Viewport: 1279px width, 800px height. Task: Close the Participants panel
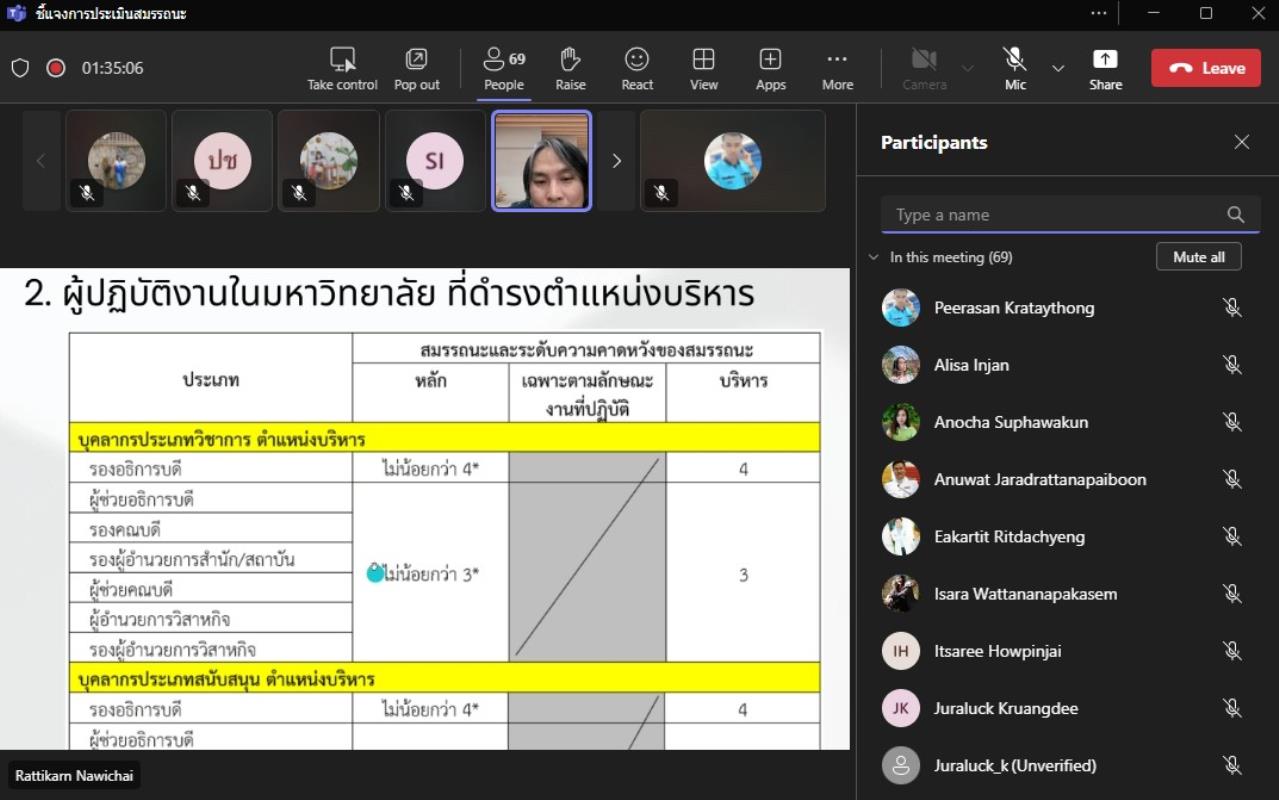1241,142
